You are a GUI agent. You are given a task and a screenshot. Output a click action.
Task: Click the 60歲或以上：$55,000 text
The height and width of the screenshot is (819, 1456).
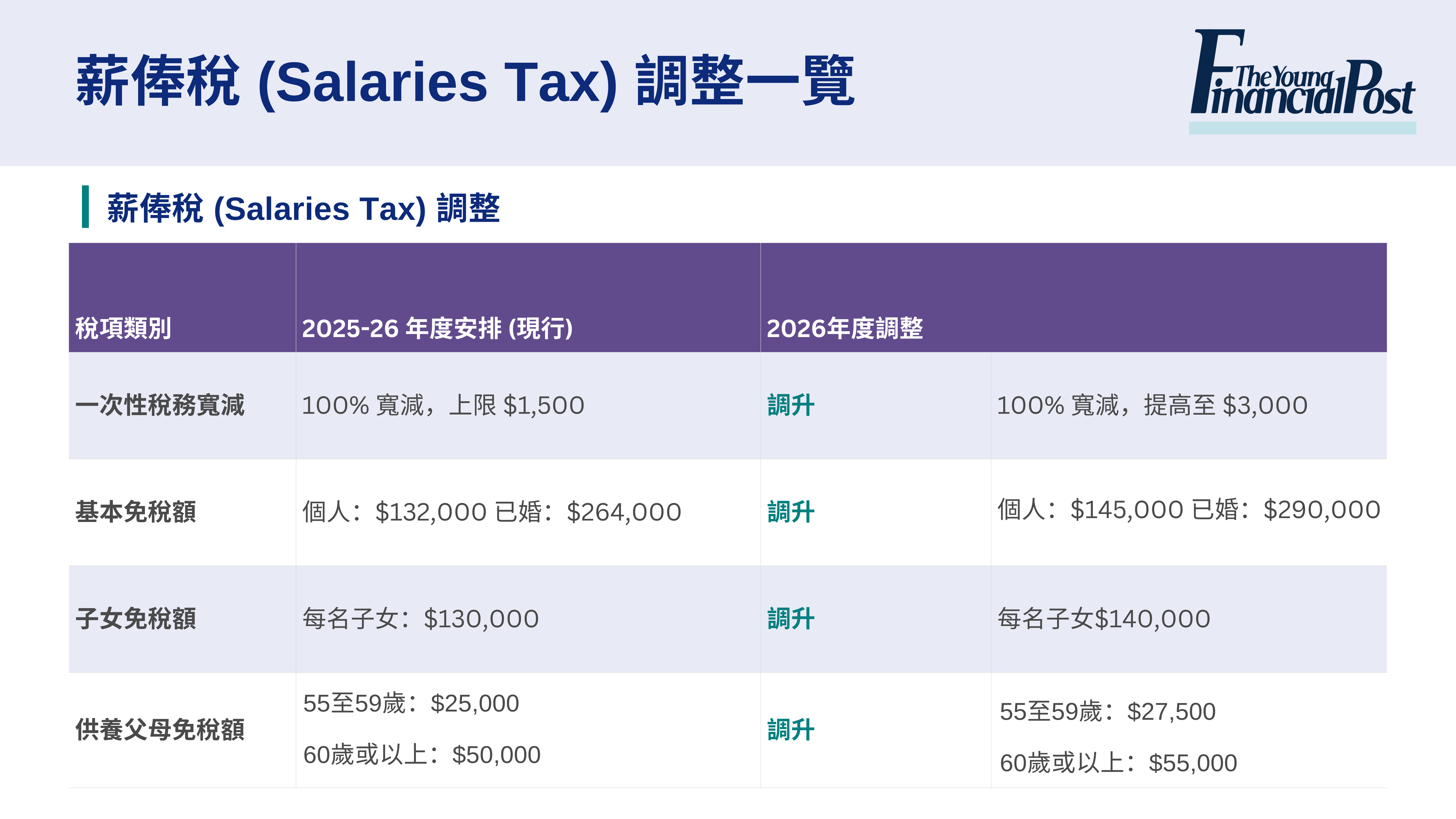pos(1118,763)
